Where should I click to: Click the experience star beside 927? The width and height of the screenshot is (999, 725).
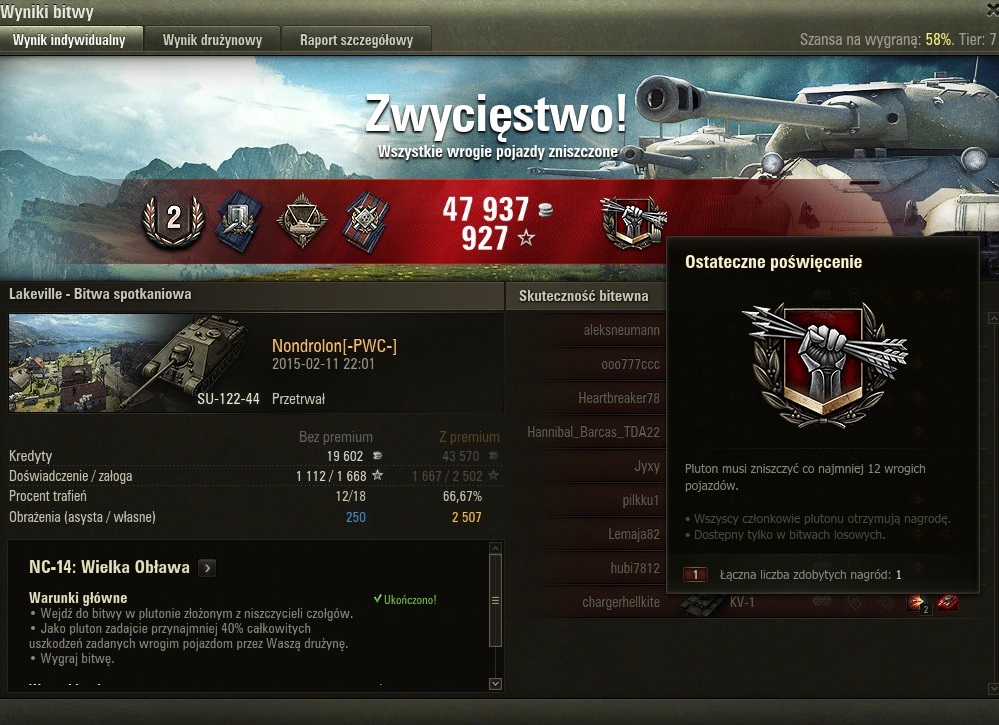point(526,238)
